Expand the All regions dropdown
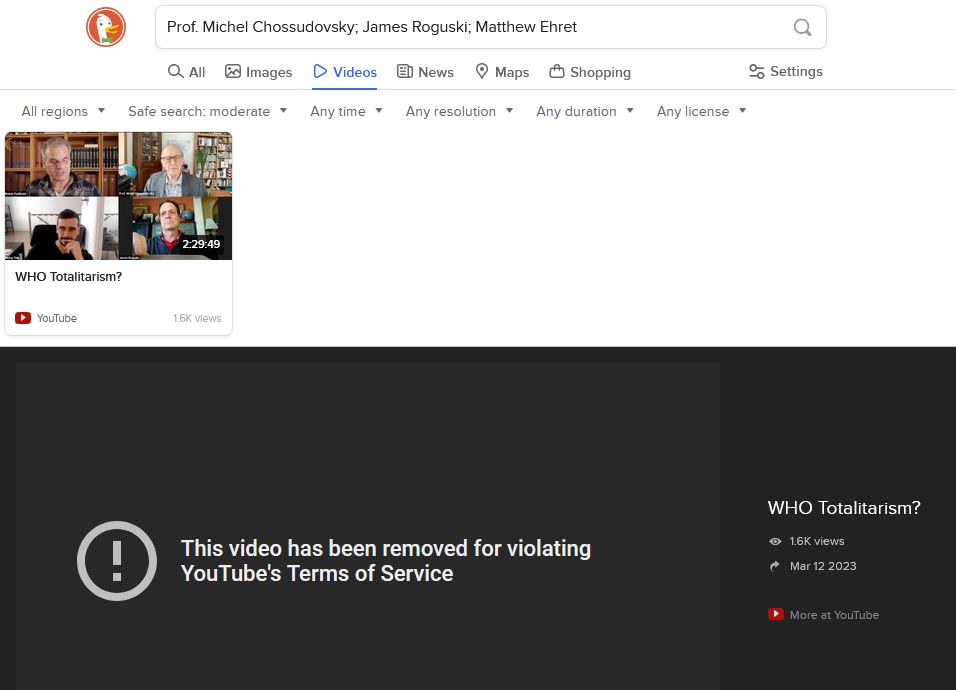The image size is (956, 690). [x=63, y=112]
